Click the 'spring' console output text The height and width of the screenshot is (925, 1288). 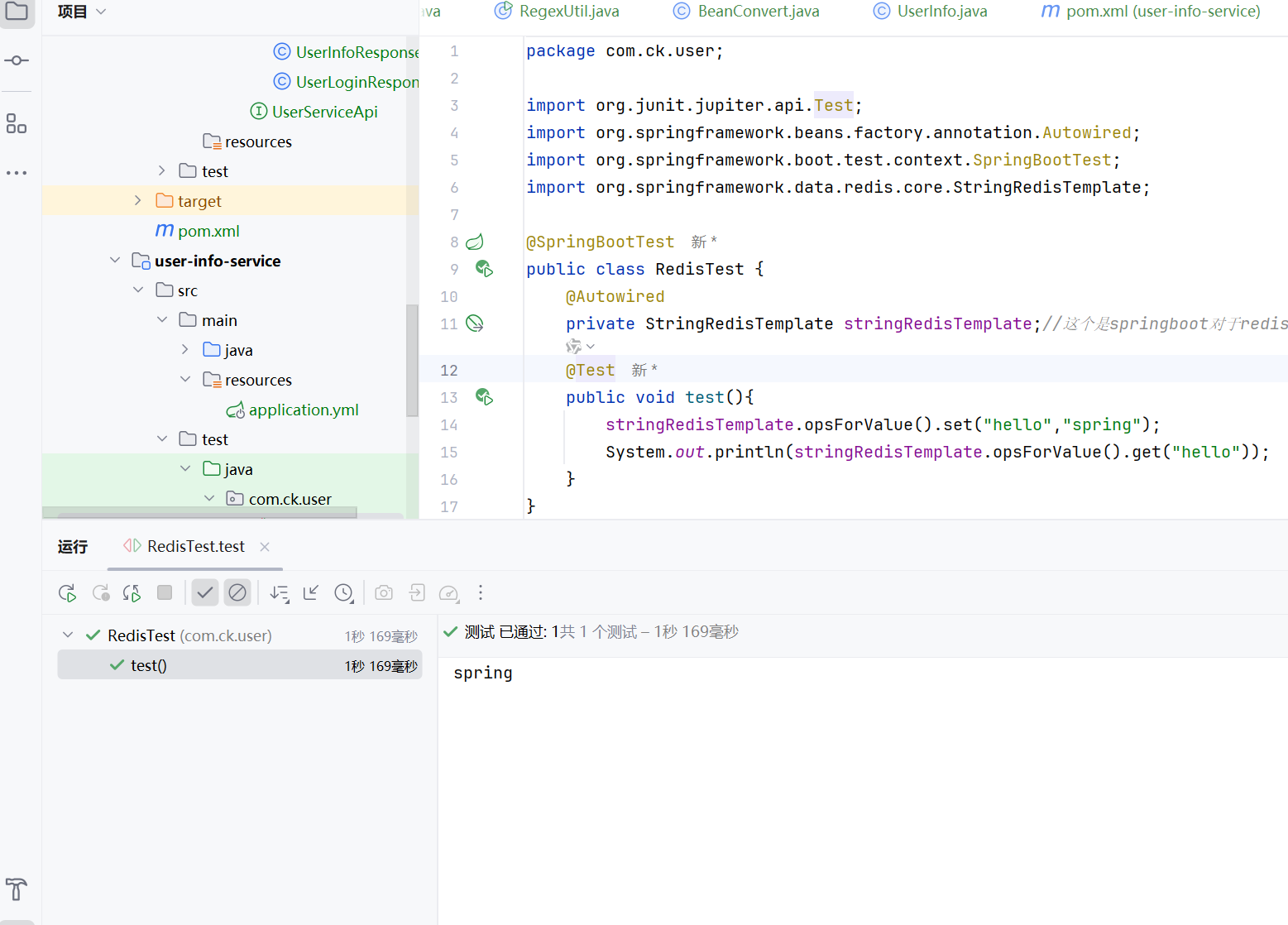[483, 673]
